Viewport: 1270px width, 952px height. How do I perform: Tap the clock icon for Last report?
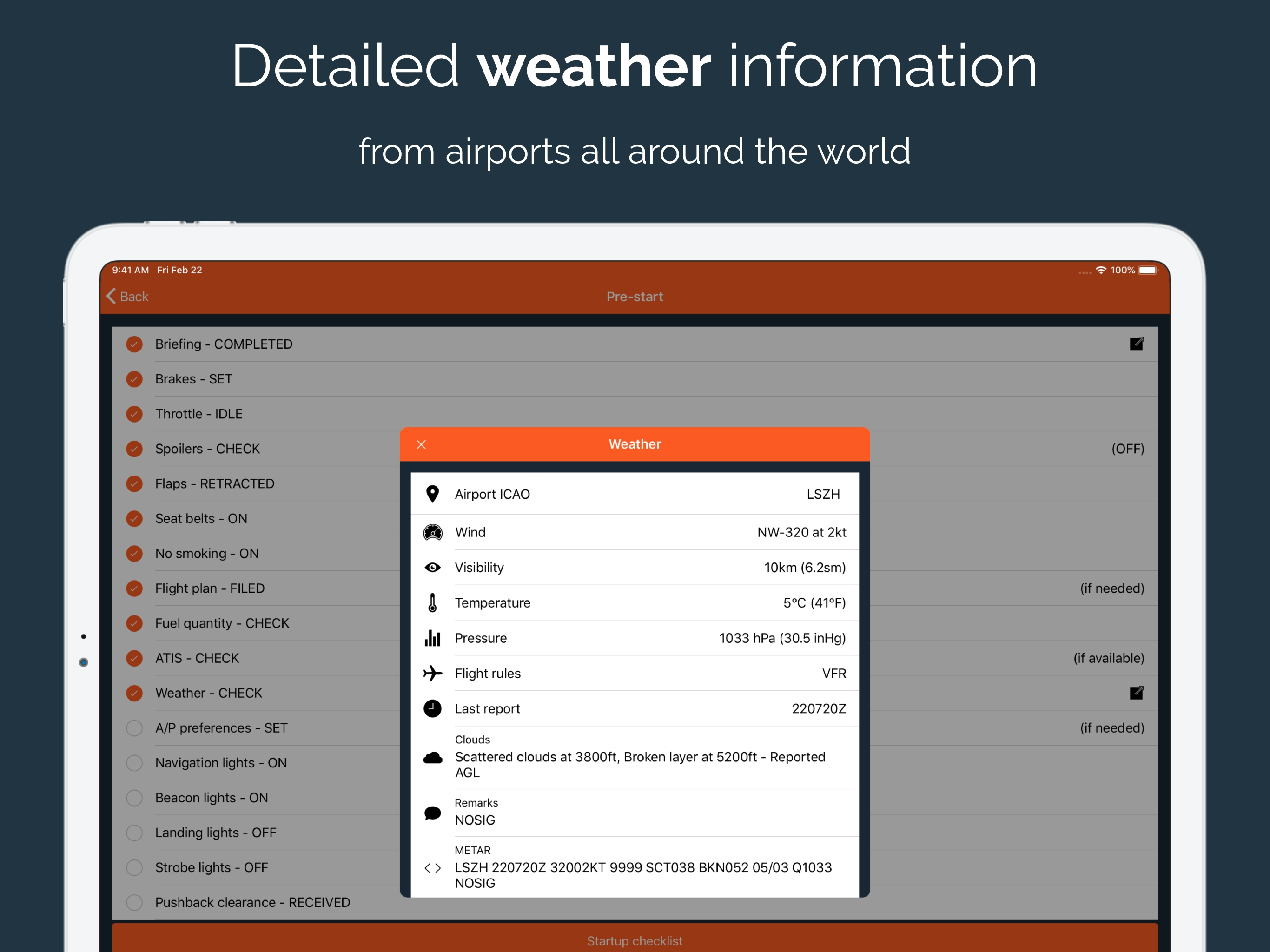[x=432, y=708]
